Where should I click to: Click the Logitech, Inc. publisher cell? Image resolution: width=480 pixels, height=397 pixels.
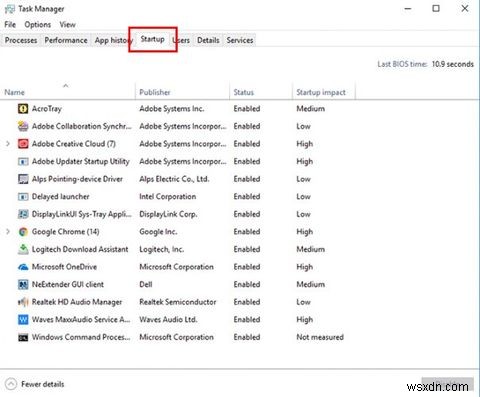[x=162, y=249]
